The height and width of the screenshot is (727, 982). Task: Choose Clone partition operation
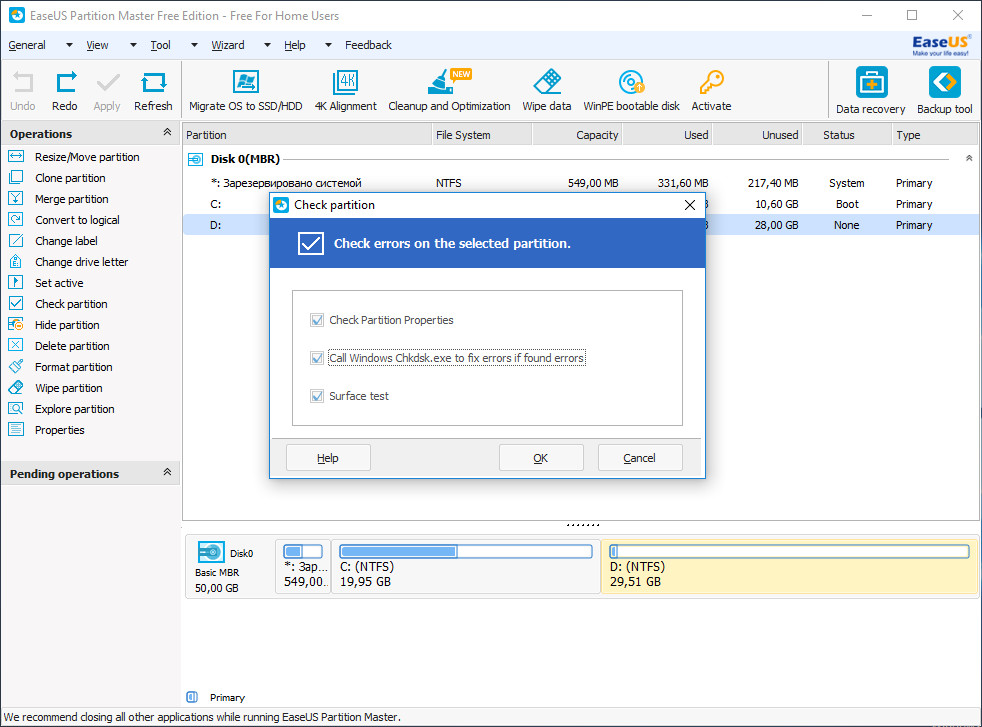click(70, 178)
